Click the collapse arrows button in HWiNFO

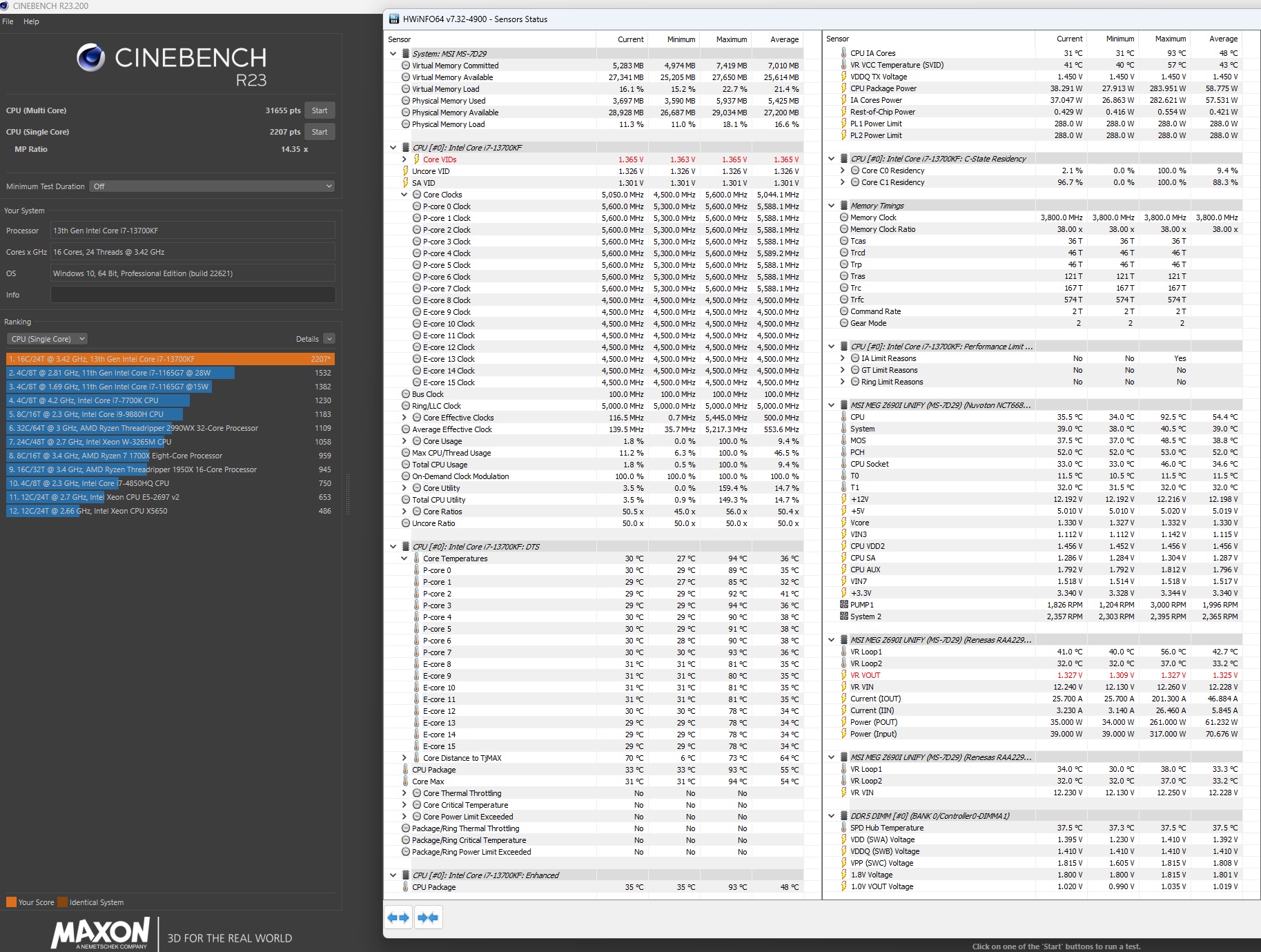(428, 917)
